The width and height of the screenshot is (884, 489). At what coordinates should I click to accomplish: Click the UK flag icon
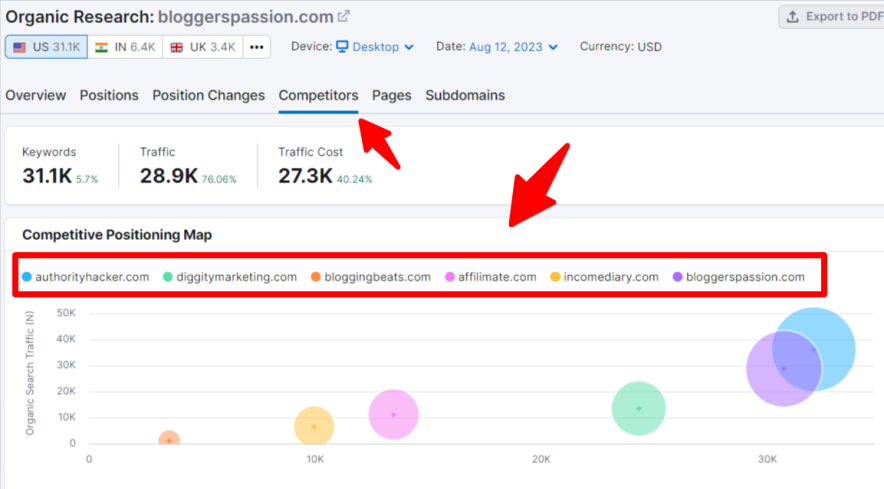176,47
